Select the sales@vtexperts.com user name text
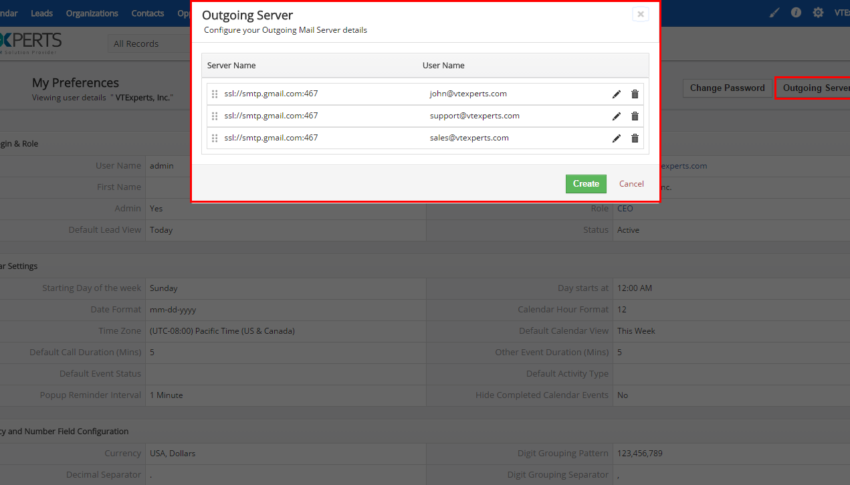 (x=469, y=138)
